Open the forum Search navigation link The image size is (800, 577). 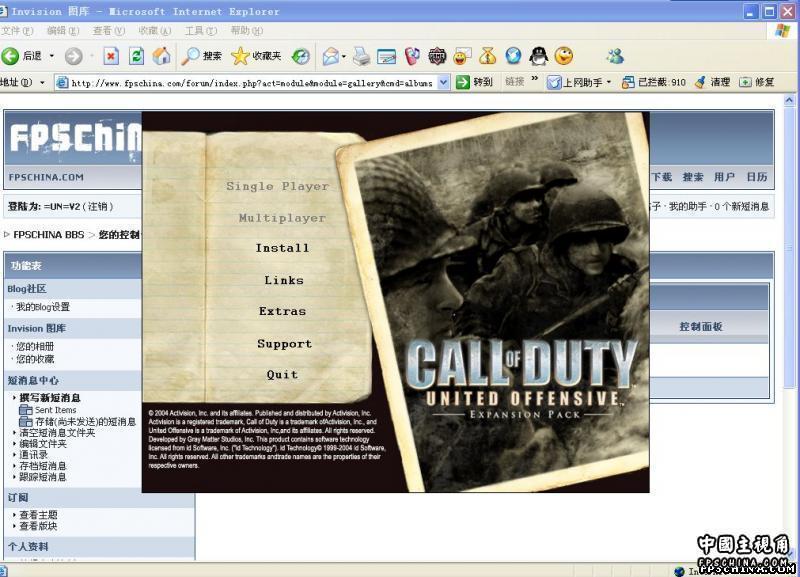click(692, 177)
